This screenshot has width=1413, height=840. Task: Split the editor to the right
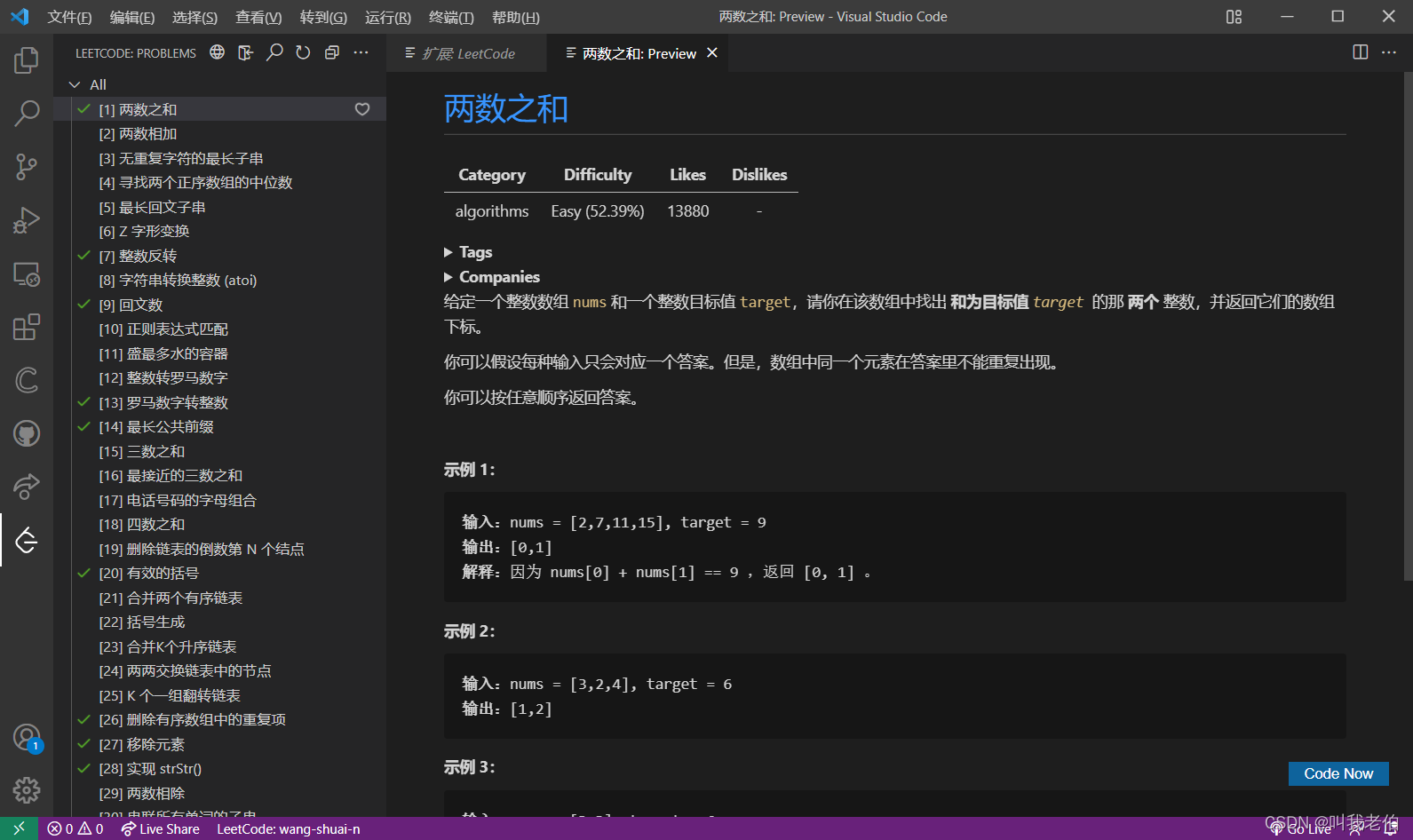pyautogui.click(x=1360, y=52)
